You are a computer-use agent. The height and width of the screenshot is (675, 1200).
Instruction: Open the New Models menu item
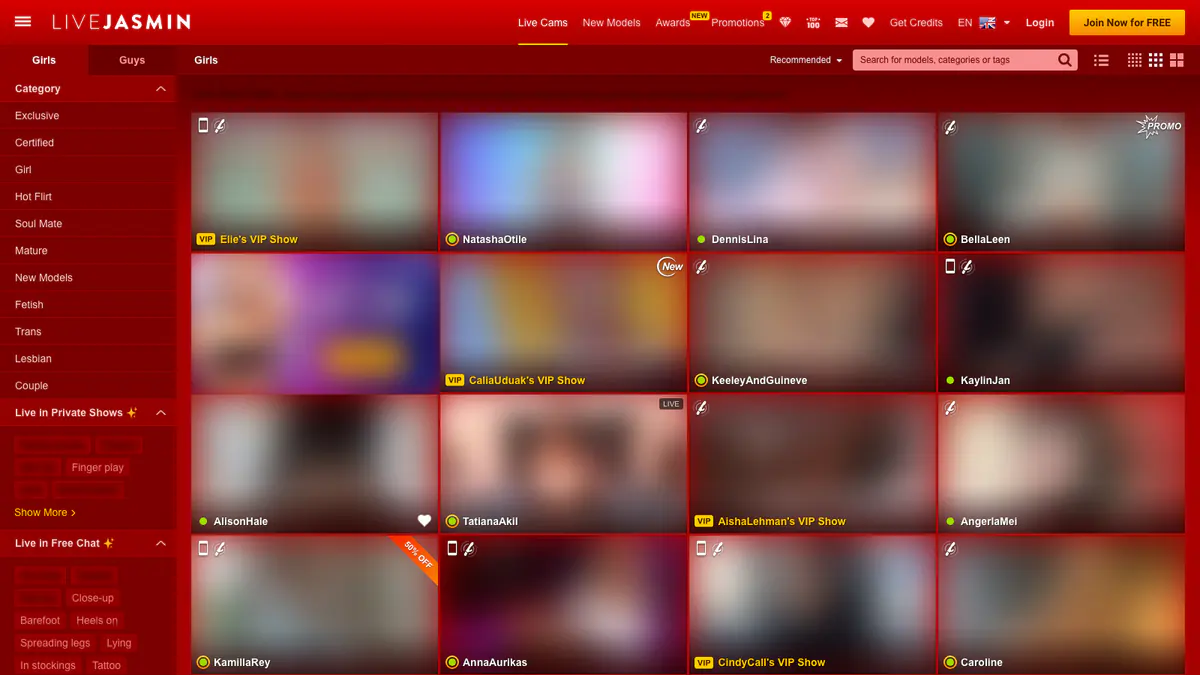coord(611,22)
